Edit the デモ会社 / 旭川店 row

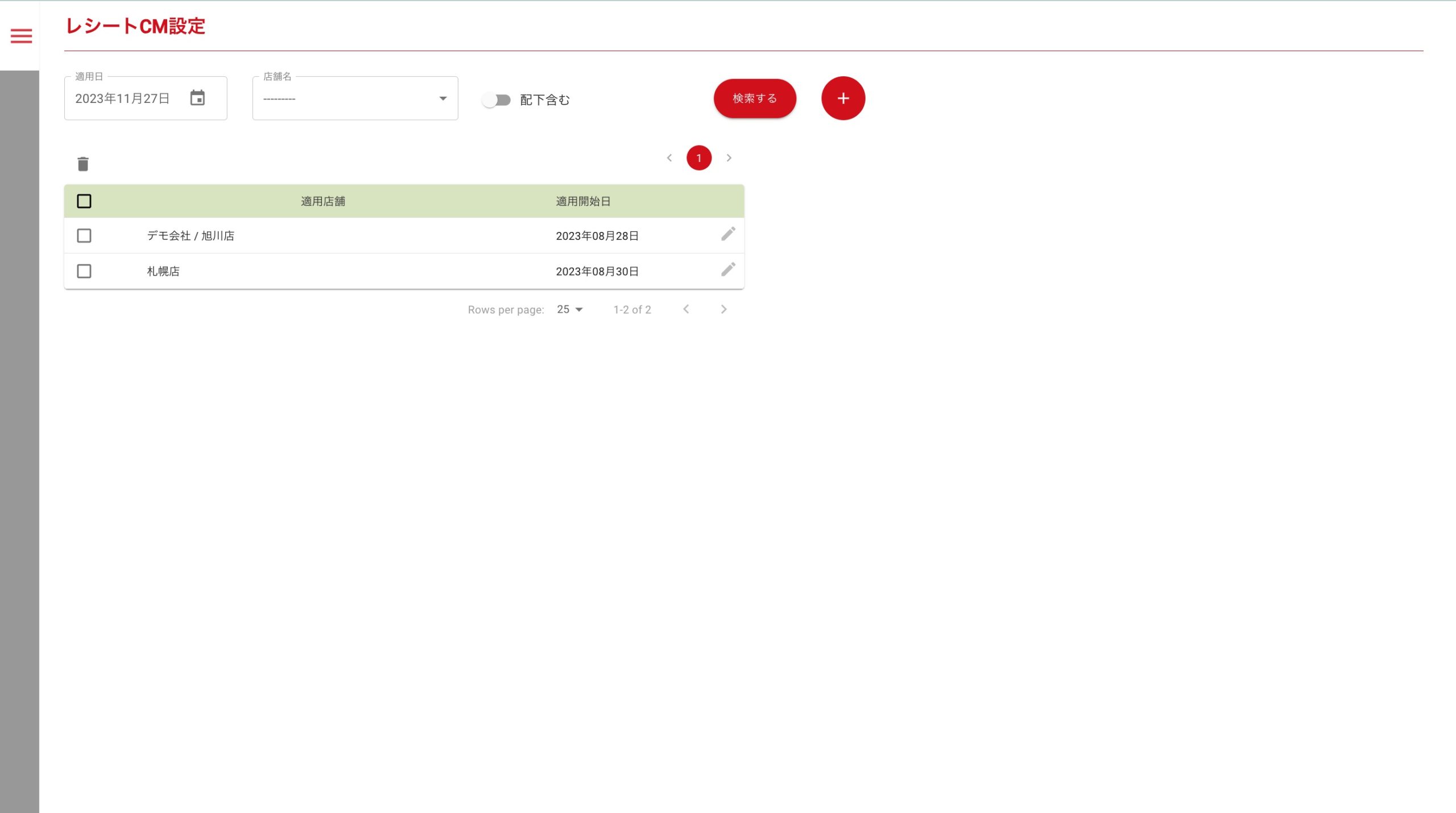[728, 234]
